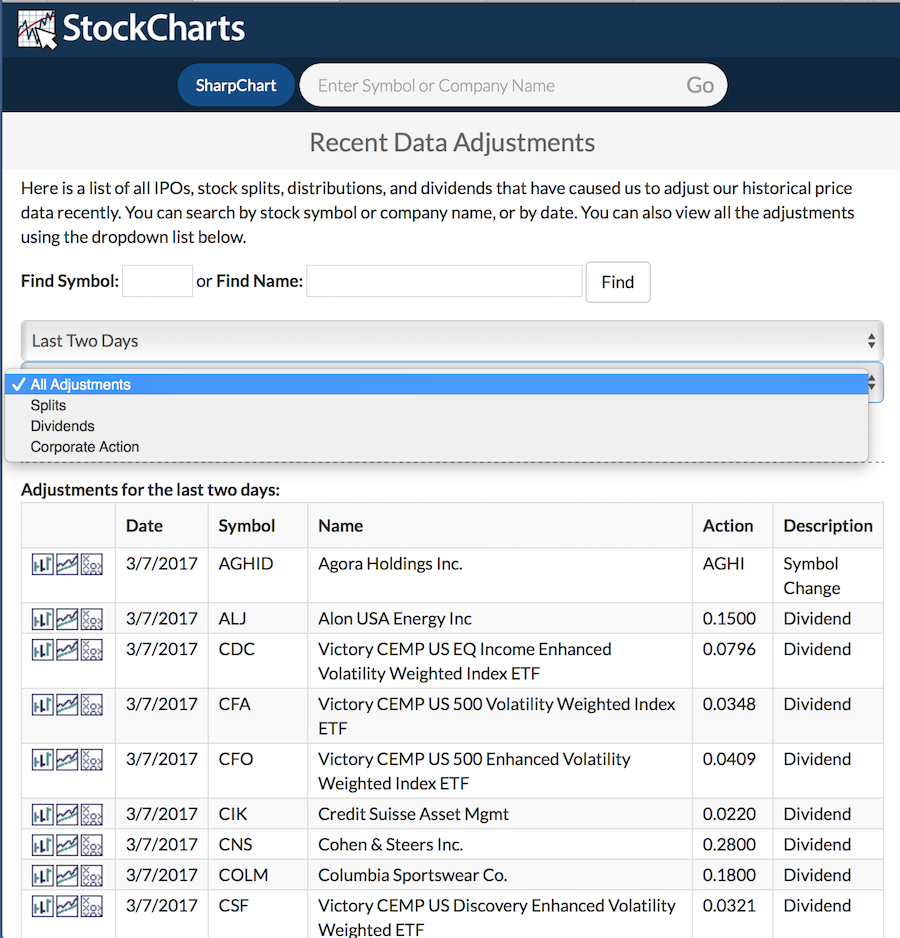The width and height of the screenshot is (900, 938).
Task: Open the Last Two Days dropdown
Action: (x=452, y=341)
